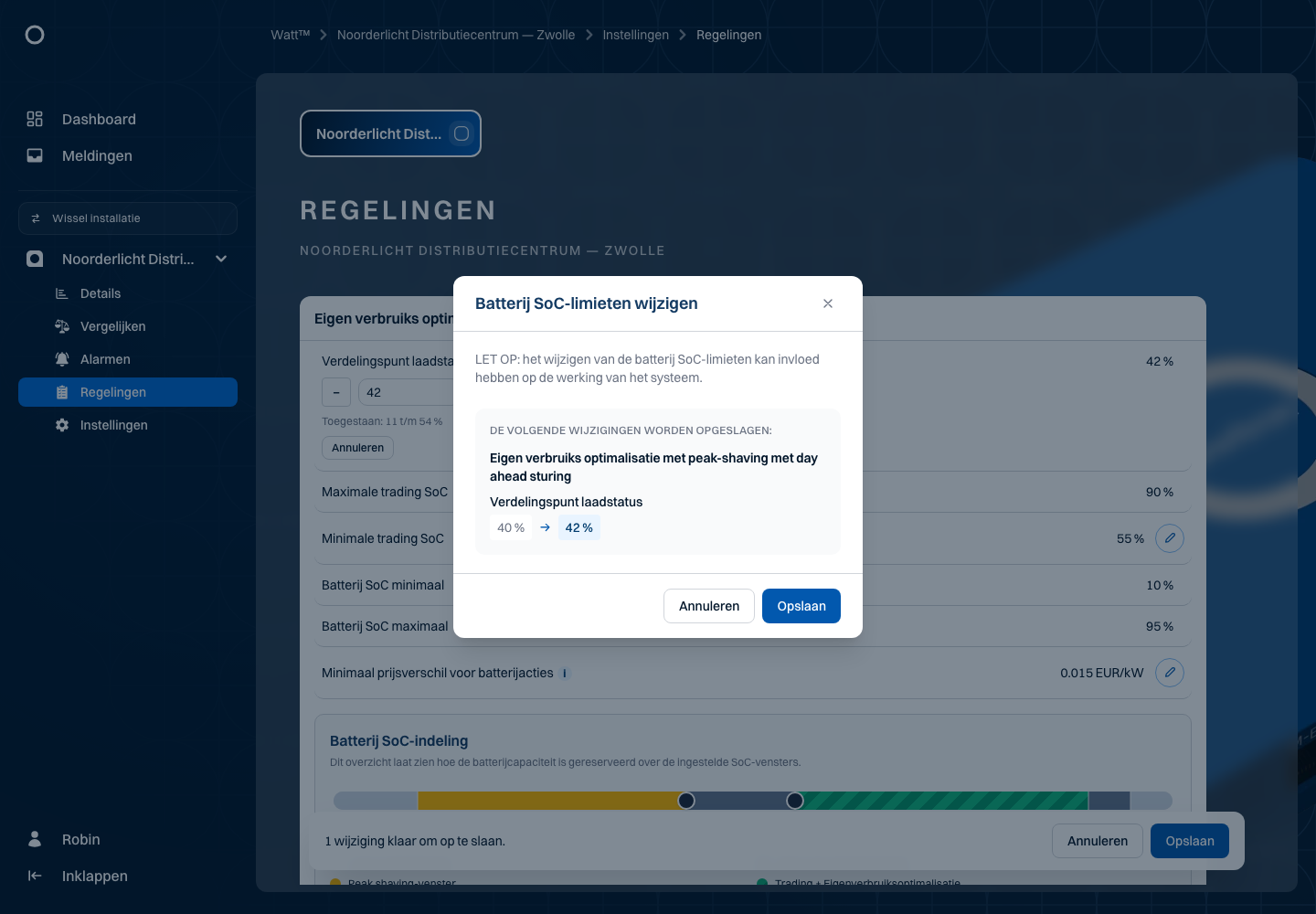Select the Alarmen bell icon
The width and height of the screenshot is (1316, 914).
point(62,359)
